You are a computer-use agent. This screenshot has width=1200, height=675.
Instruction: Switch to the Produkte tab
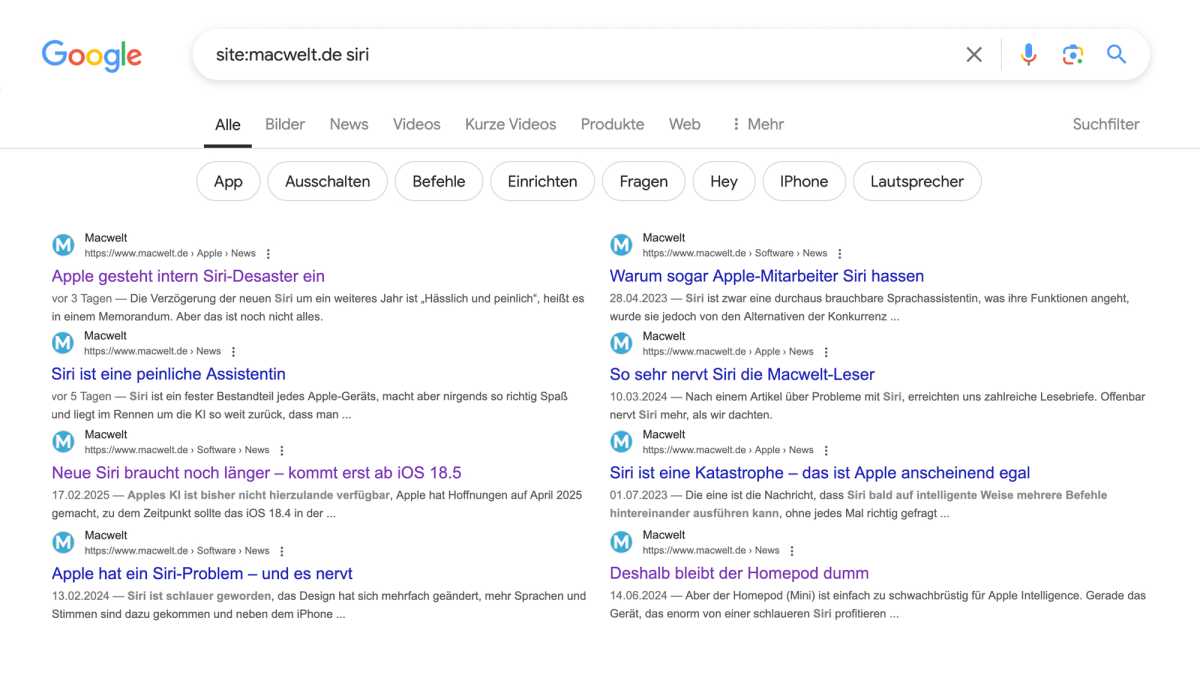click(x=613, y=124)
